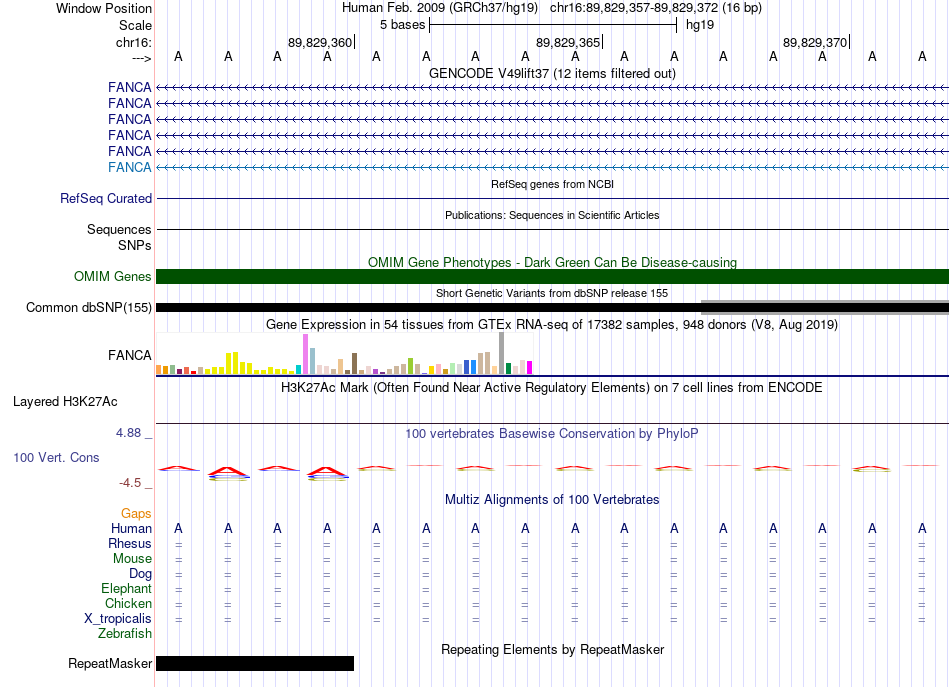Click the hg19 label beside scale bar

(x=700, y=25)
